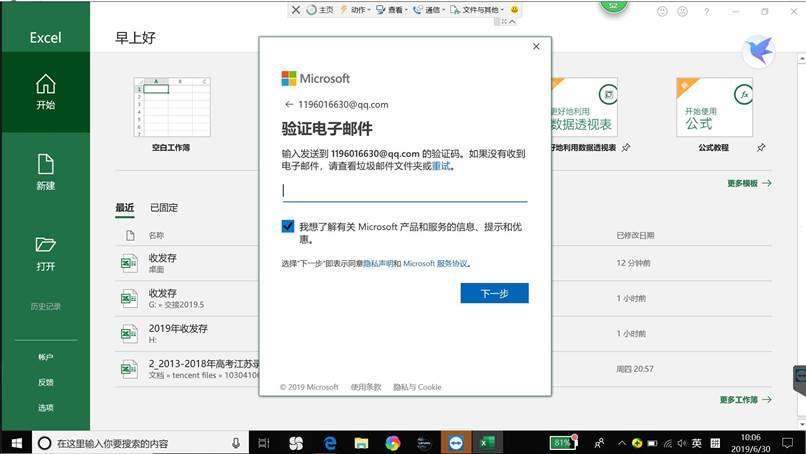Screen dimensions: 806x454
Task: Open 使用条款 in dialog footer
Action: pyautogui.click(x=365, y=387)
